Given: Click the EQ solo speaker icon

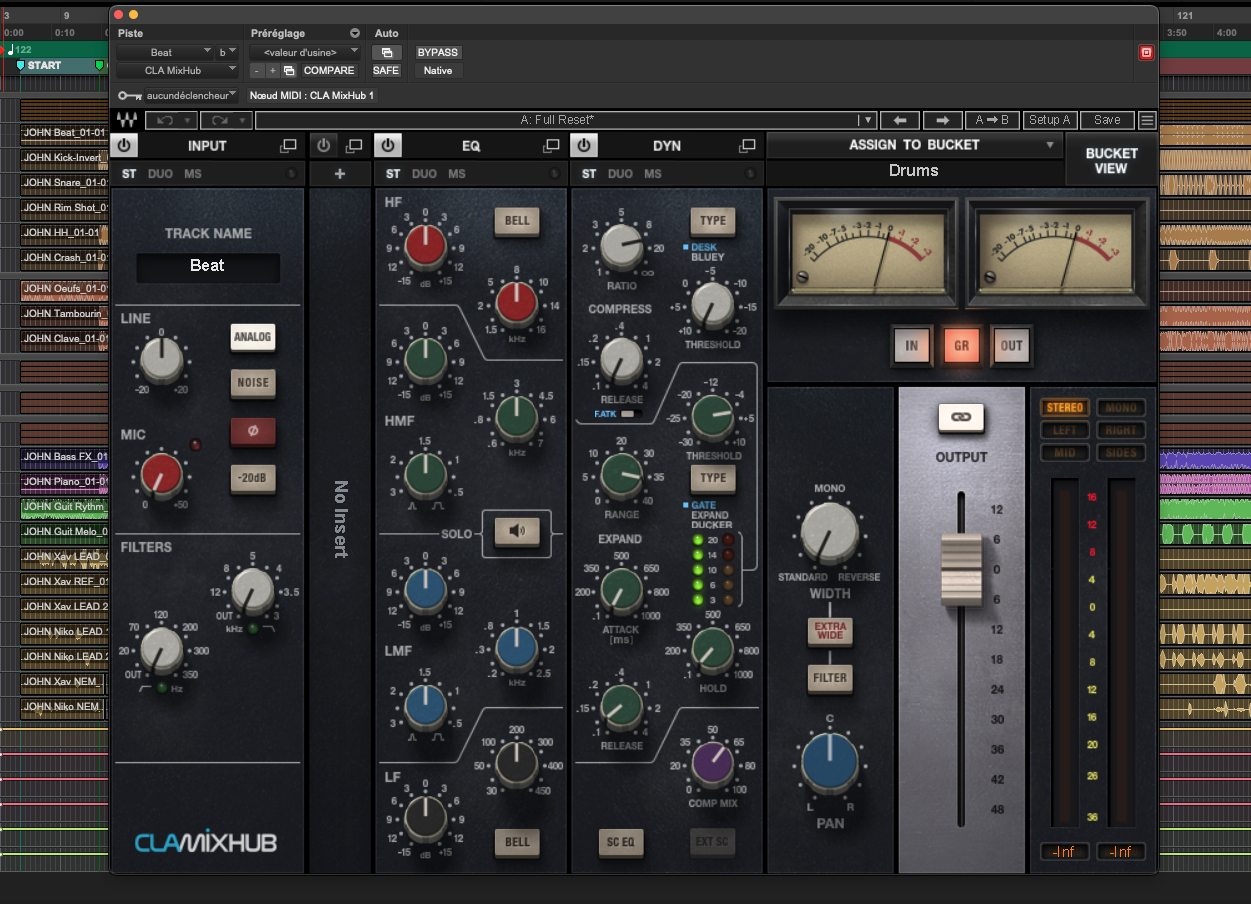Looking at the screenshot, I should point(517,531).
